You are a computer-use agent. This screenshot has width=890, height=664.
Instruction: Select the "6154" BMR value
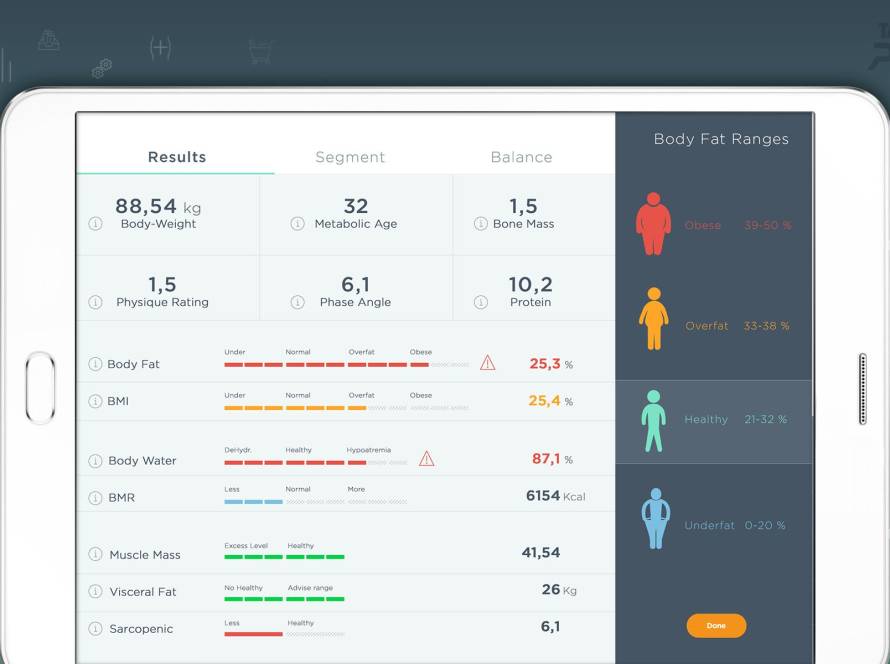(x=543, y=495)
